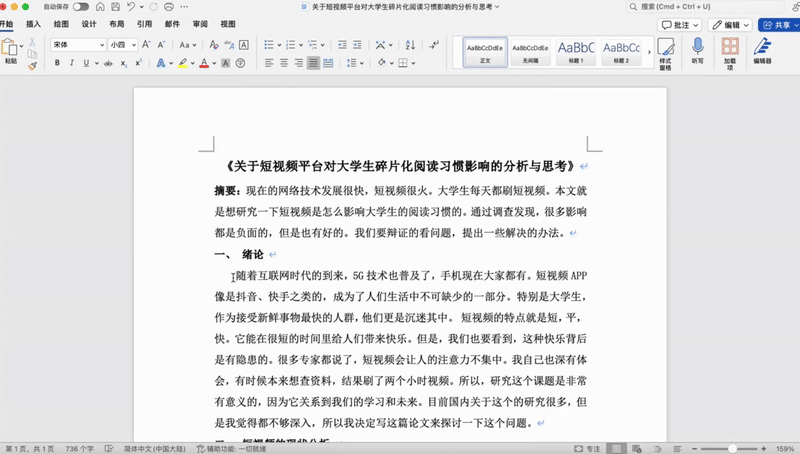Align text to the right
The image size is (800, 454).
298,63
